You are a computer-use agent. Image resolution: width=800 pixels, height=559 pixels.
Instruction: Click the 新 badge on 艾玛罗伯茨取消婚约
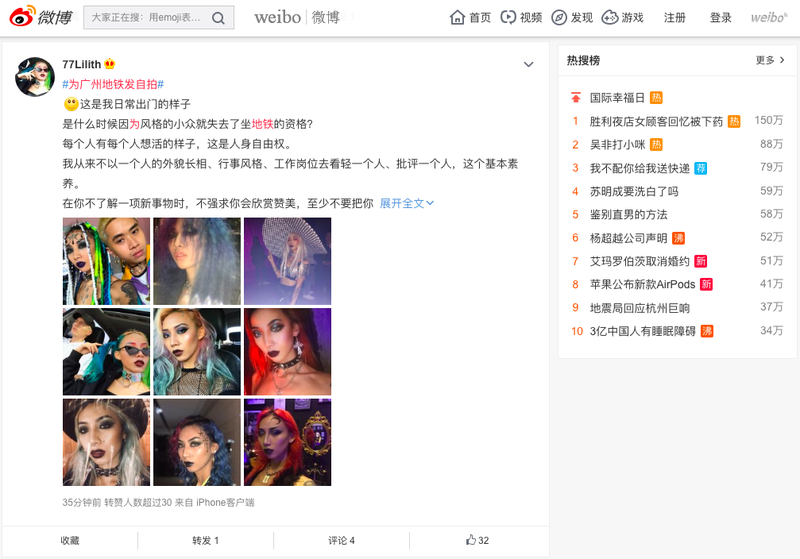701,262
